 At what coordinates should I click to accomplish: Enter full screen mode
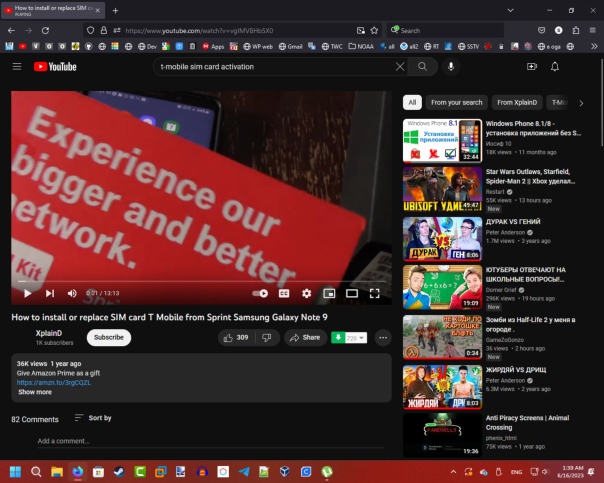coord(375,293)
